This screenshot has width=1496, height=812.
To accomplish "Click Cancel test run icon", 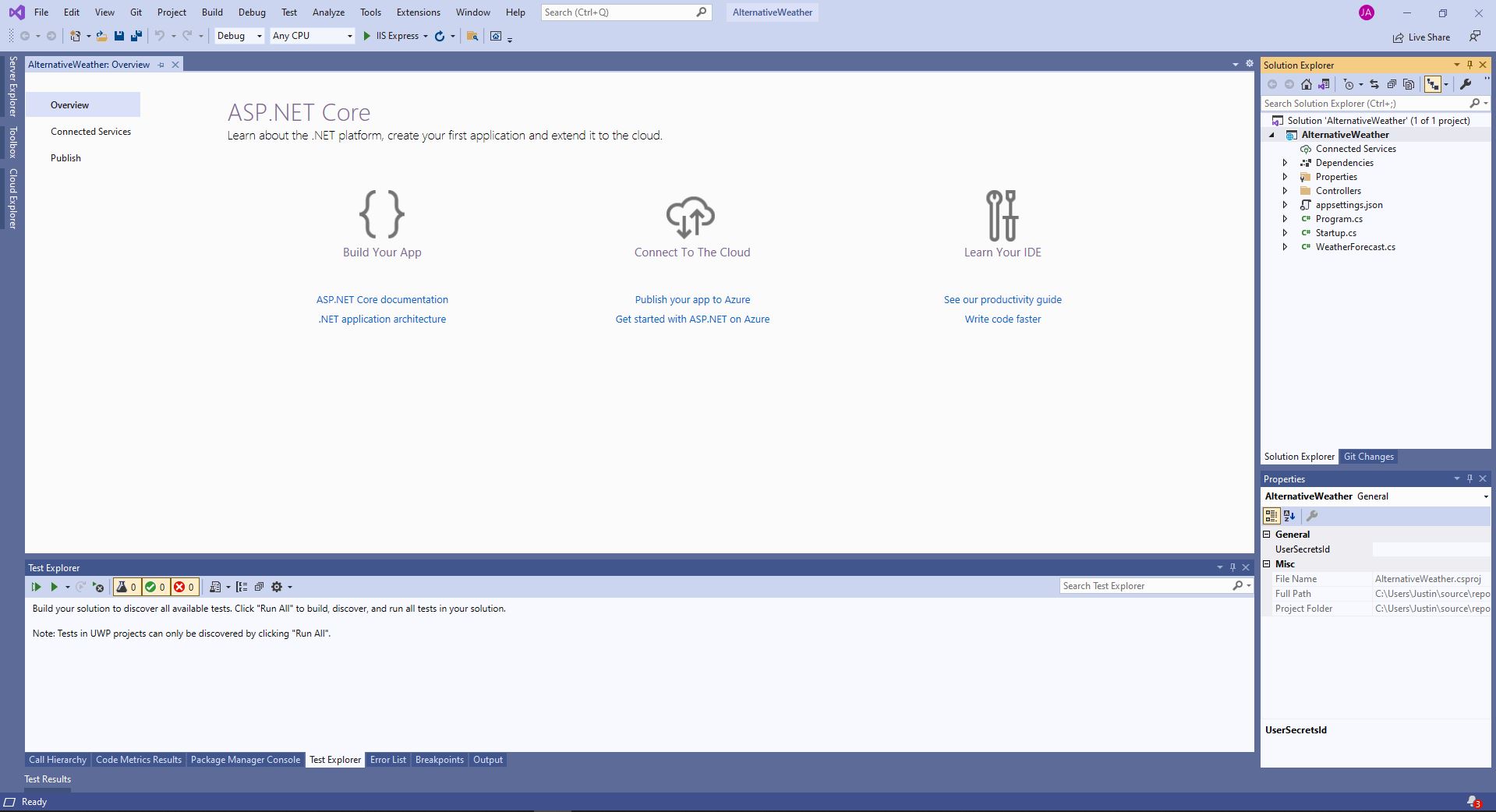I will click(98, 587).
